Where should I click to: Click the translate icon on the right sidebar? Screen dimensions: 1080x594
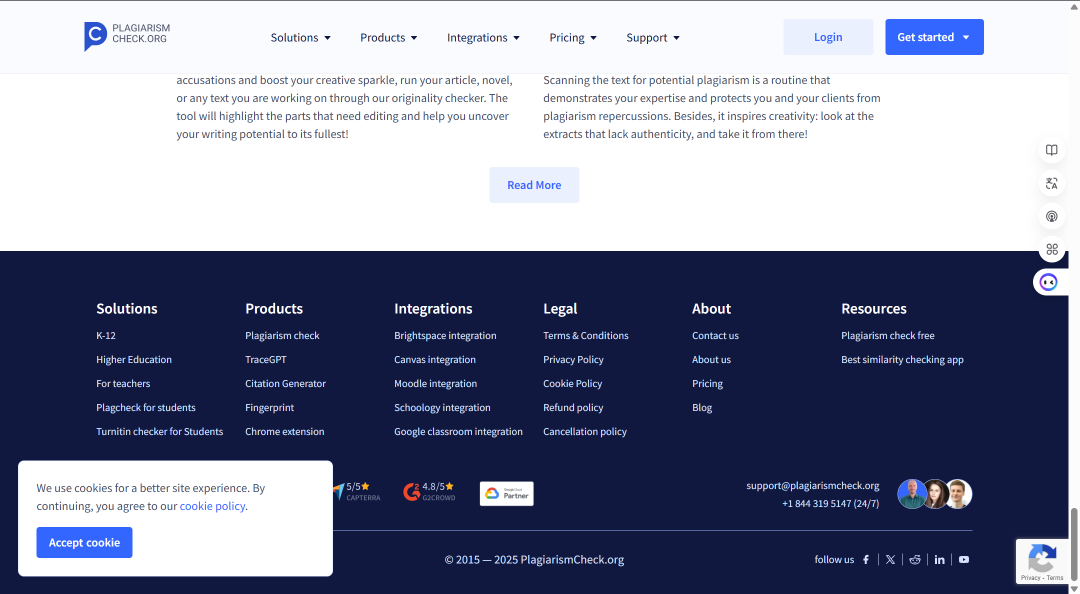[1051, 183]
